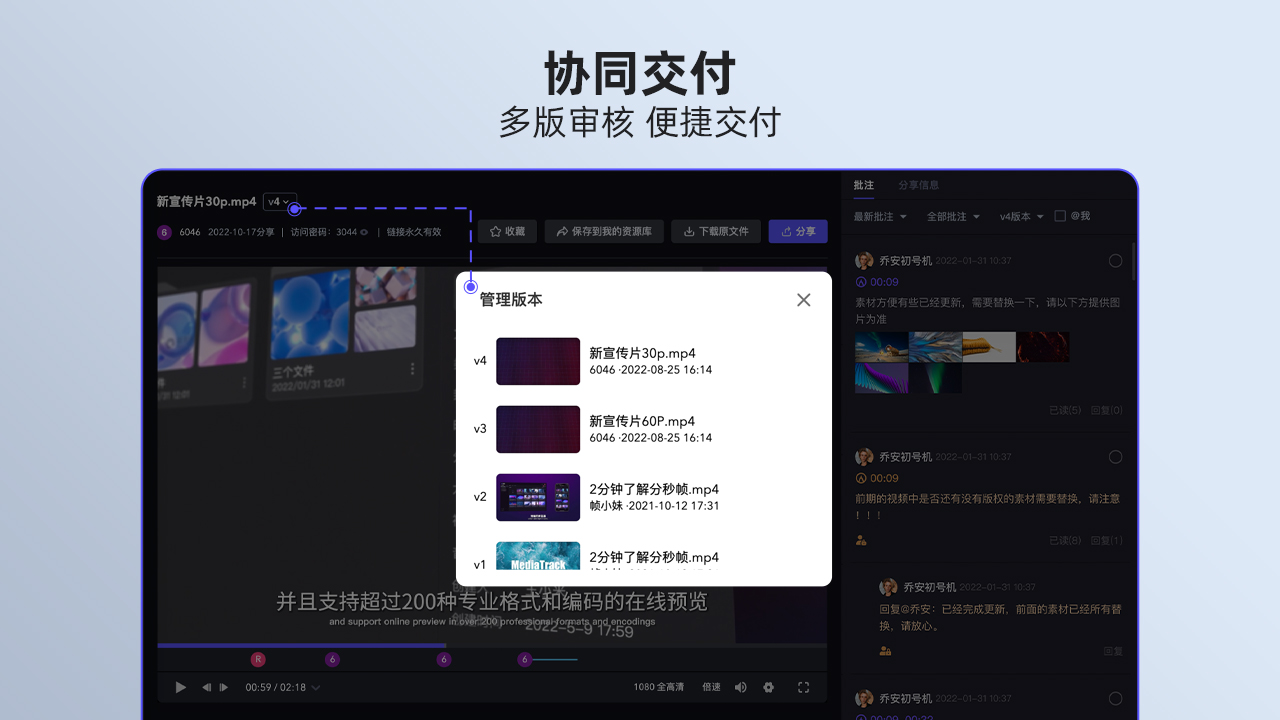The height and width of the screenshot is (720, 1280).
Task: Close the 管理版本 dialog
Action: (803, 299)
